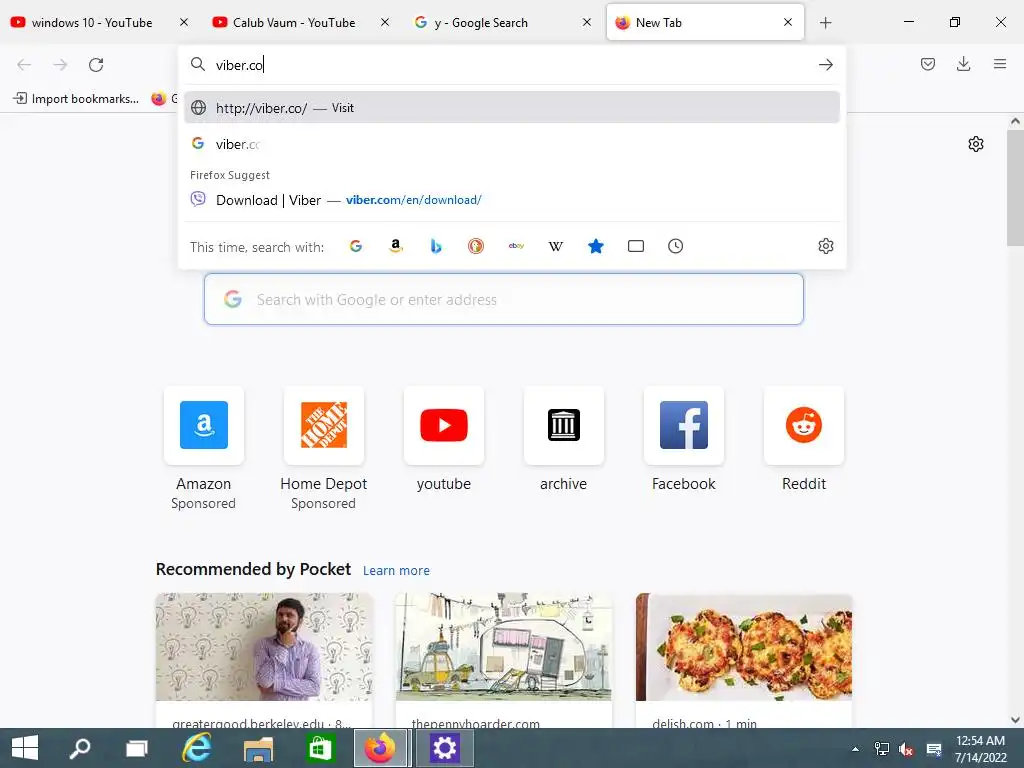Select the viber.co Google search suggestion

coord(512,144)
